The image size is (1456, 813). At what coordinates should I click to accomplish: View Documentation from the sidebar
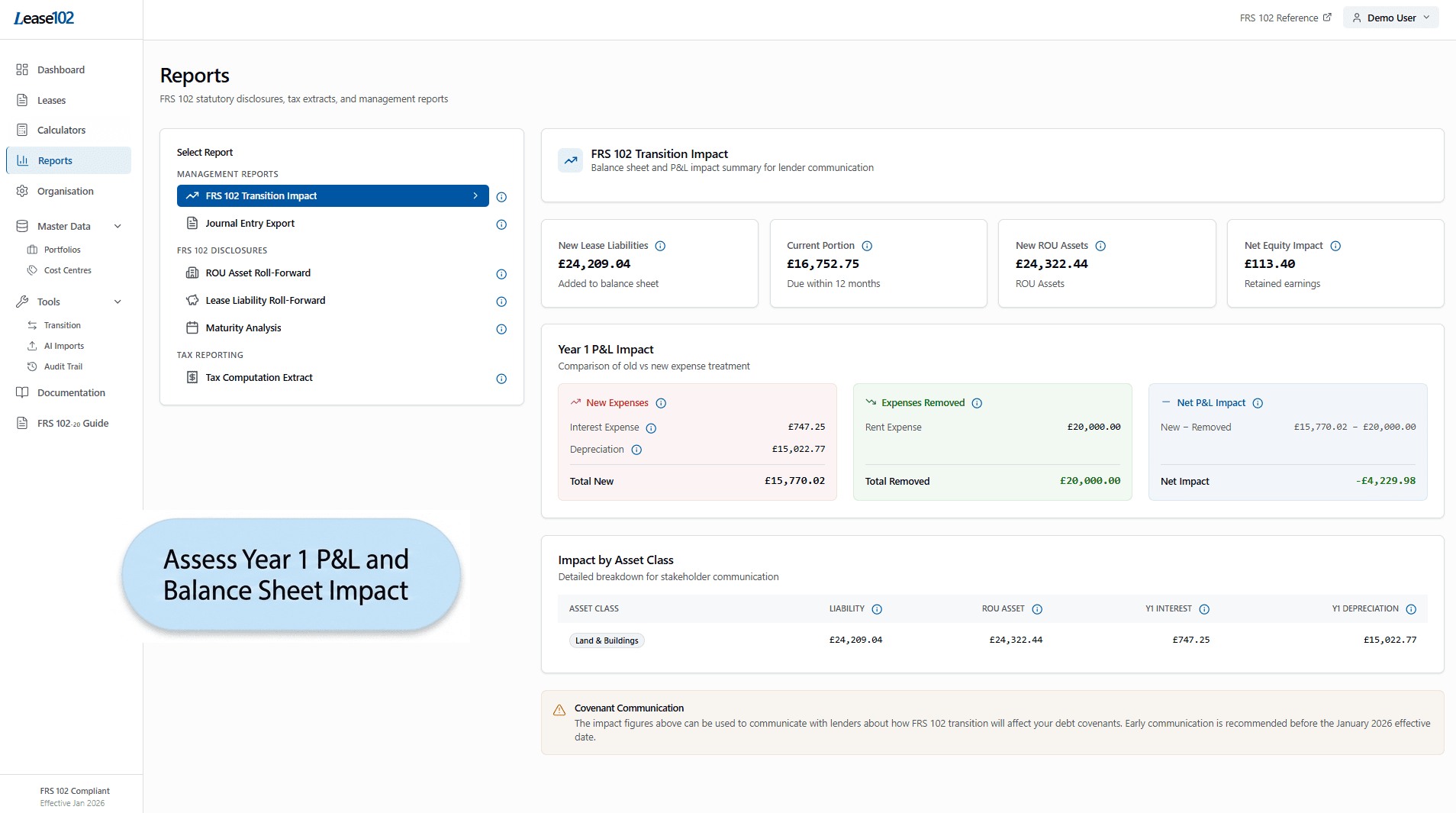pyautogui.click(x=70, y=392)
